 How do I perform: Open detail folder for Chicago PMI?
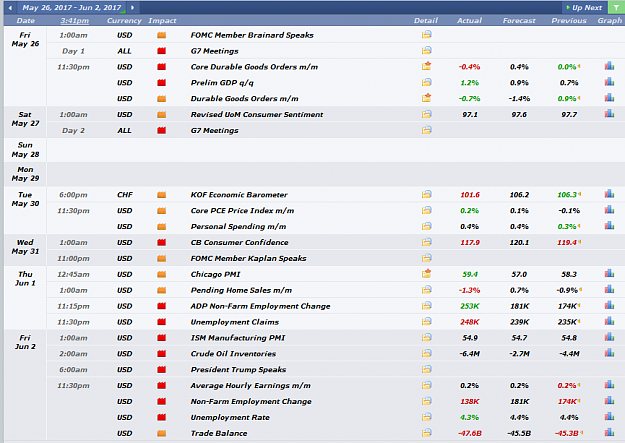pyautogui.click(x=426, y=274)
